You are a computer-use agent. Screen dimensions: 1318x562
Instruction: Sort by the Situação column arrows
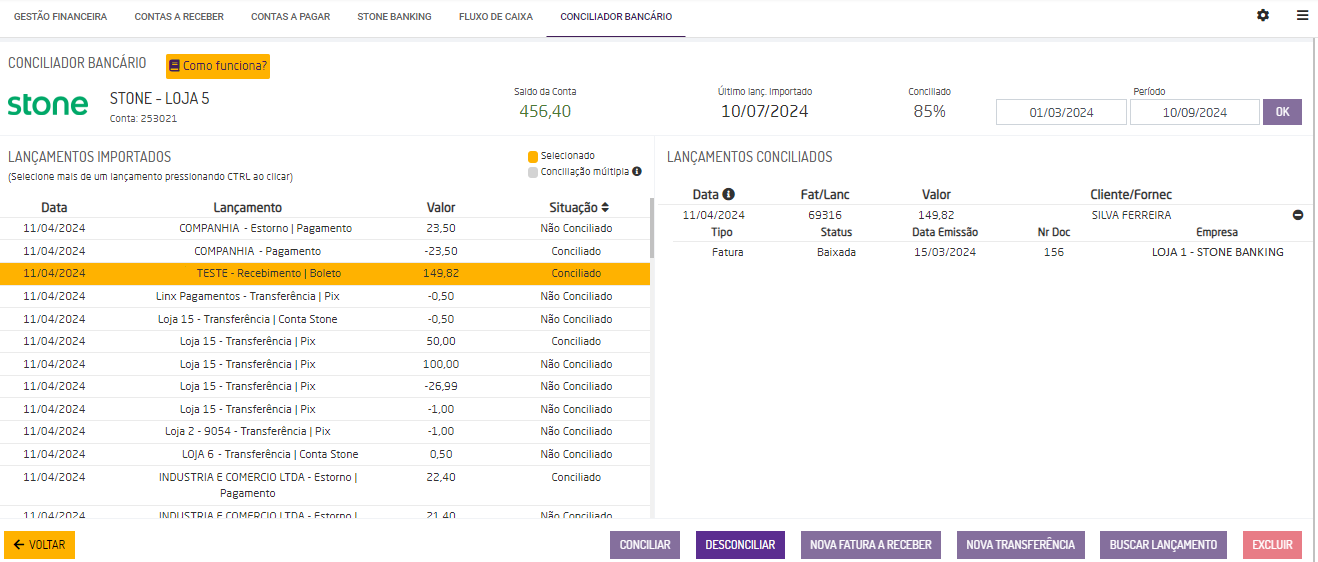pyautogui.click(x=604, y=208)
